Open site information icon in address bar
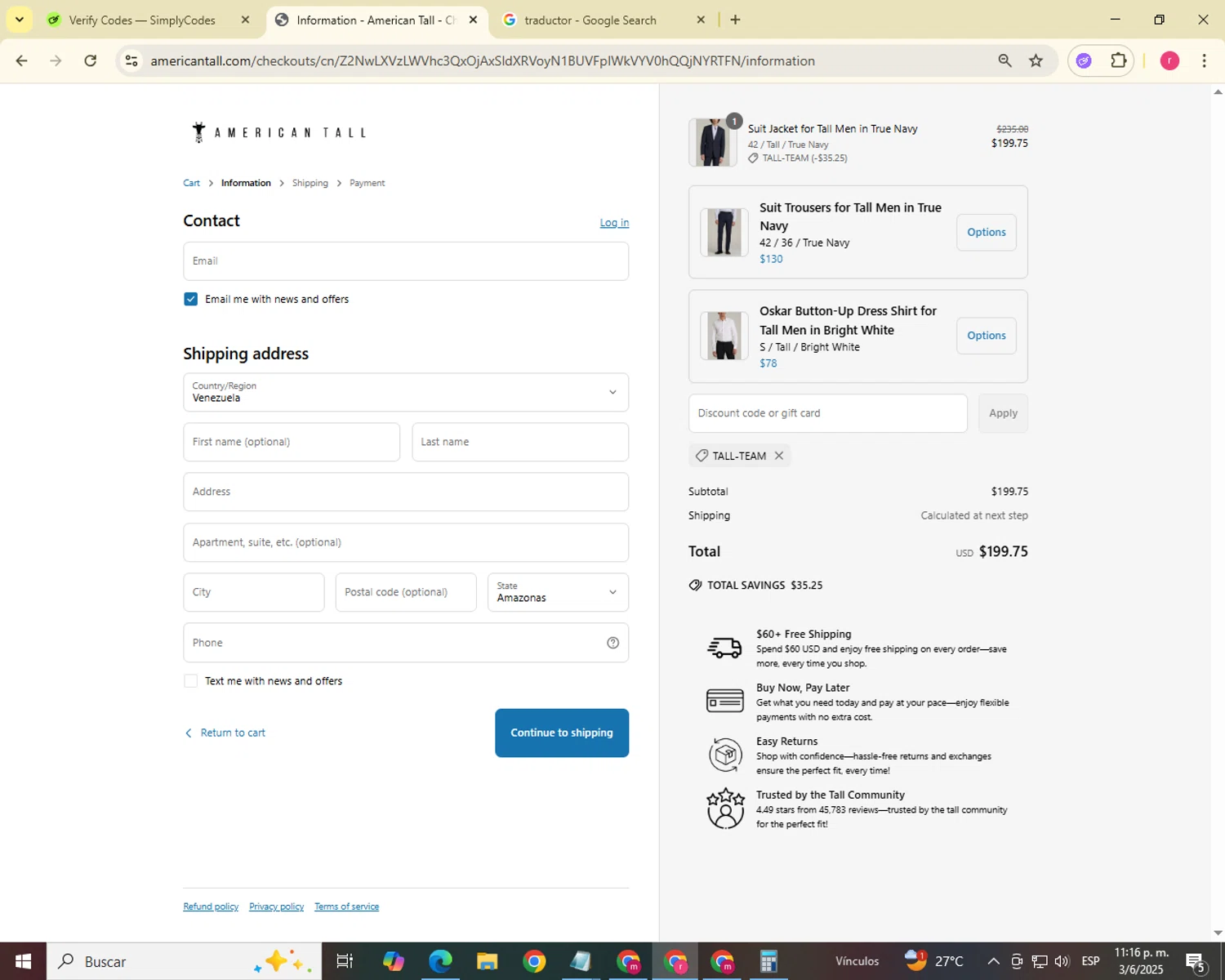The image size is (1225, 980). pos(131,60)
